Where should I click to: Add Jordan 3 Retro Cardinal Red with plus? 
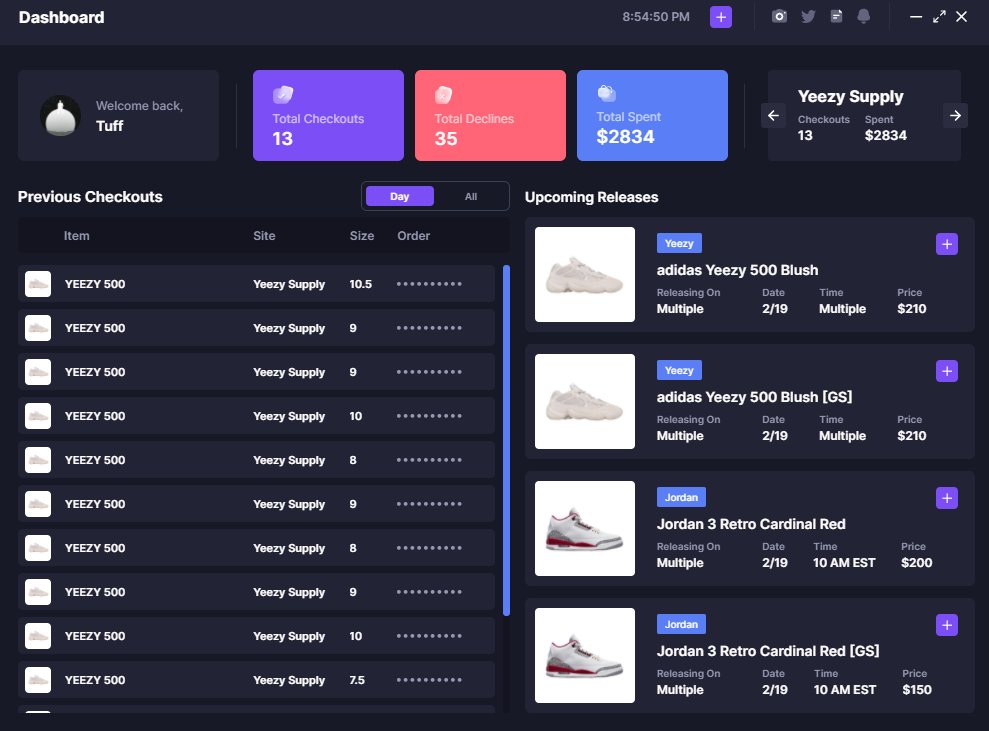pos(946,498)
